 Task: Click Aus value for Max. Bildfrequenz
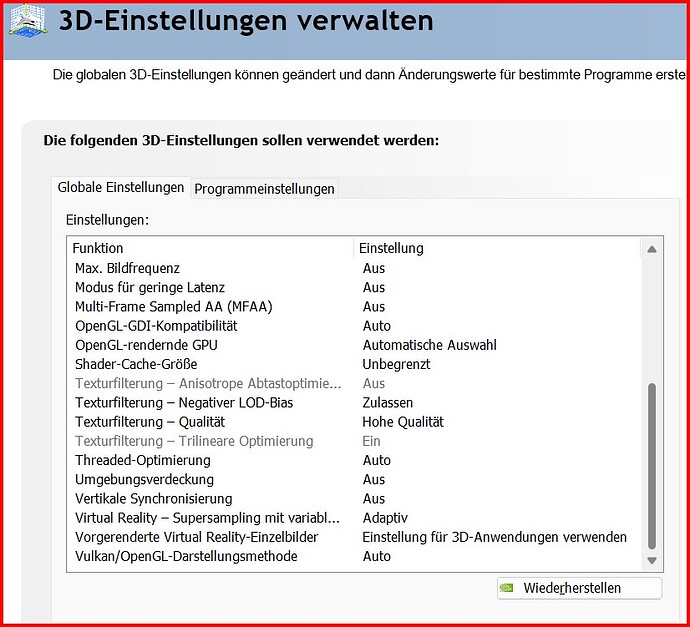click(374, 268)
